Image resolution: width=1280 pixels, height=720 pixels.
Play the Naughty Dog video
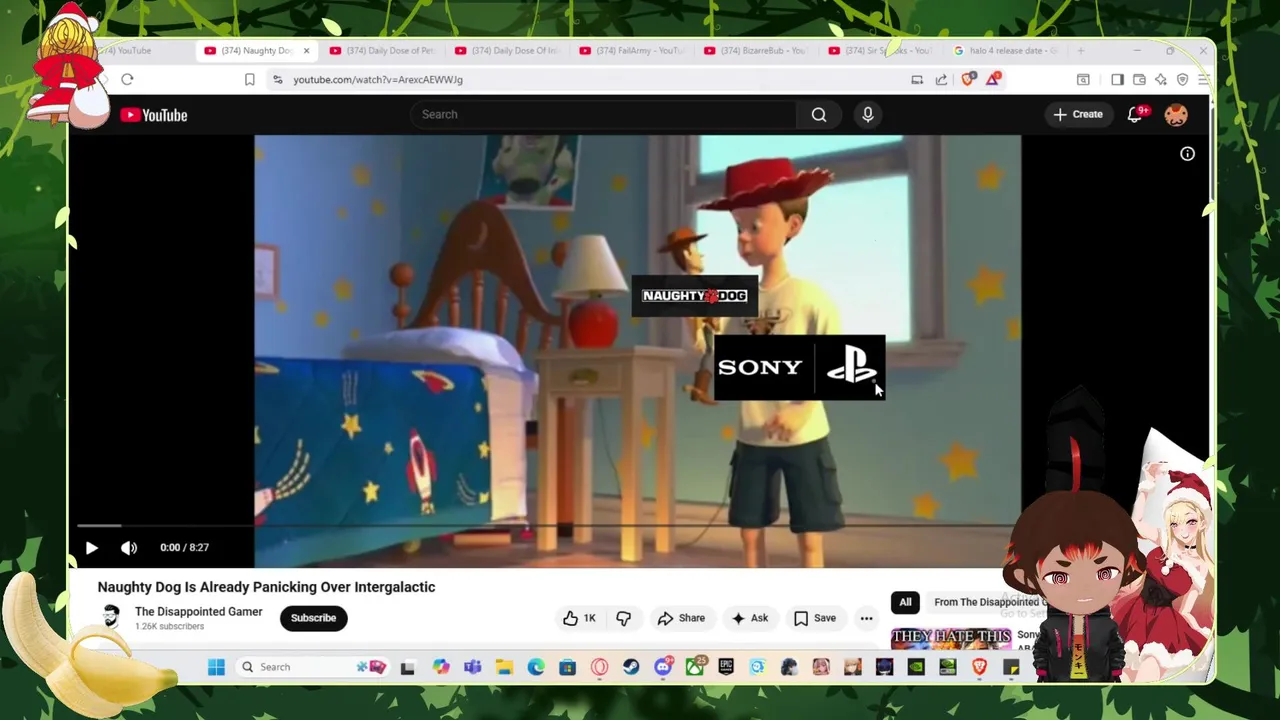point(91,548)
